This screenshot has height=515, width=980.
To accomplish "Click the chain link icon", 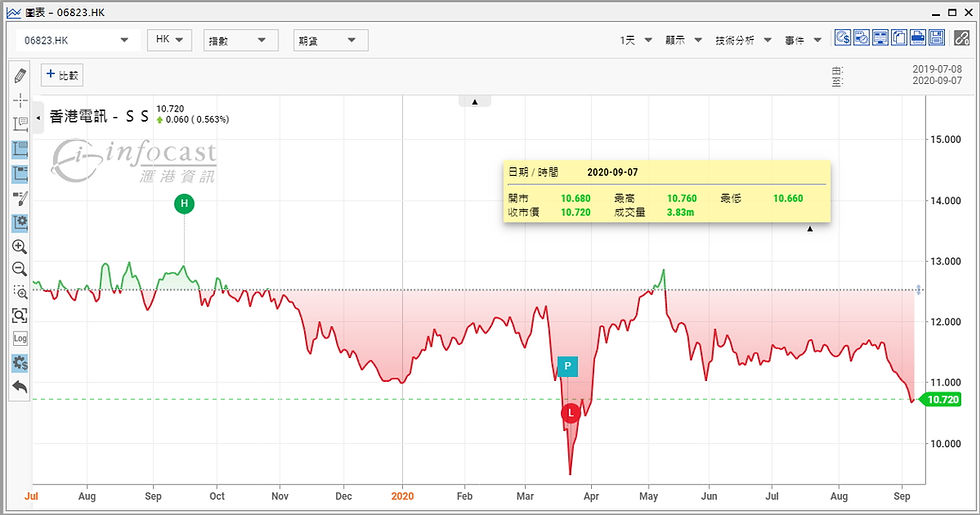I will point(961,38).
